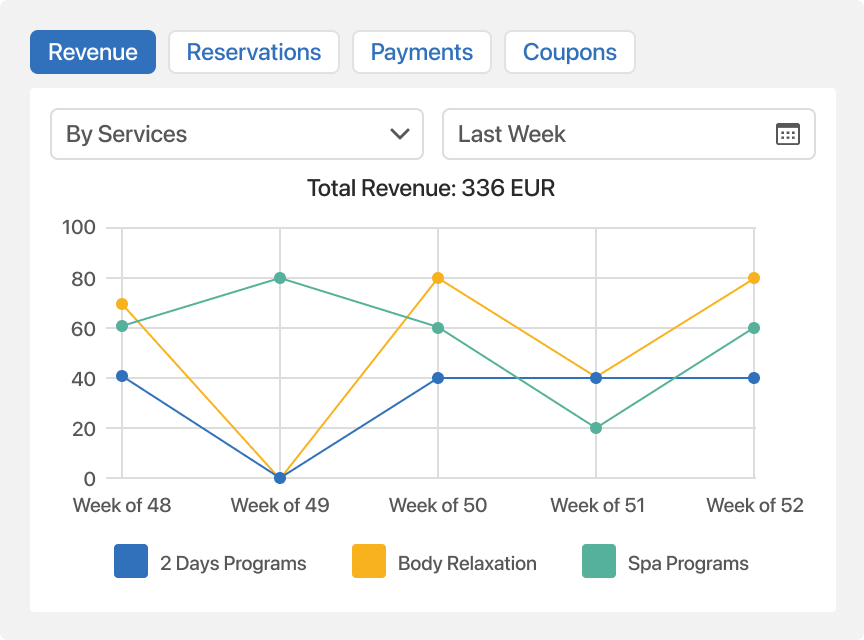
Task: Click Spa Programs point at Week of 50
Action: [x=438, y=328]
